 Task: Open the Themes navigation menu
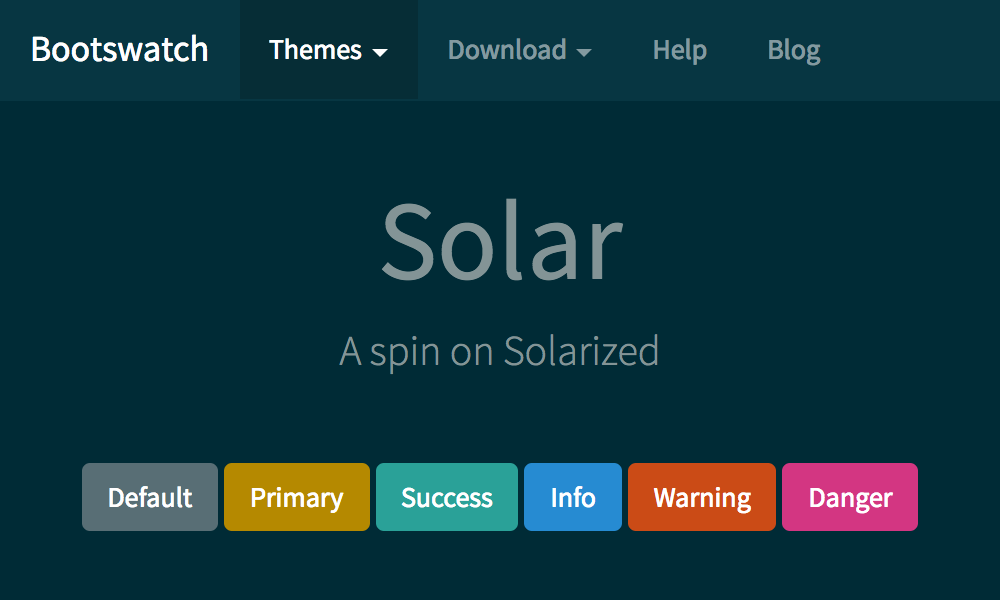click(315, 50)
